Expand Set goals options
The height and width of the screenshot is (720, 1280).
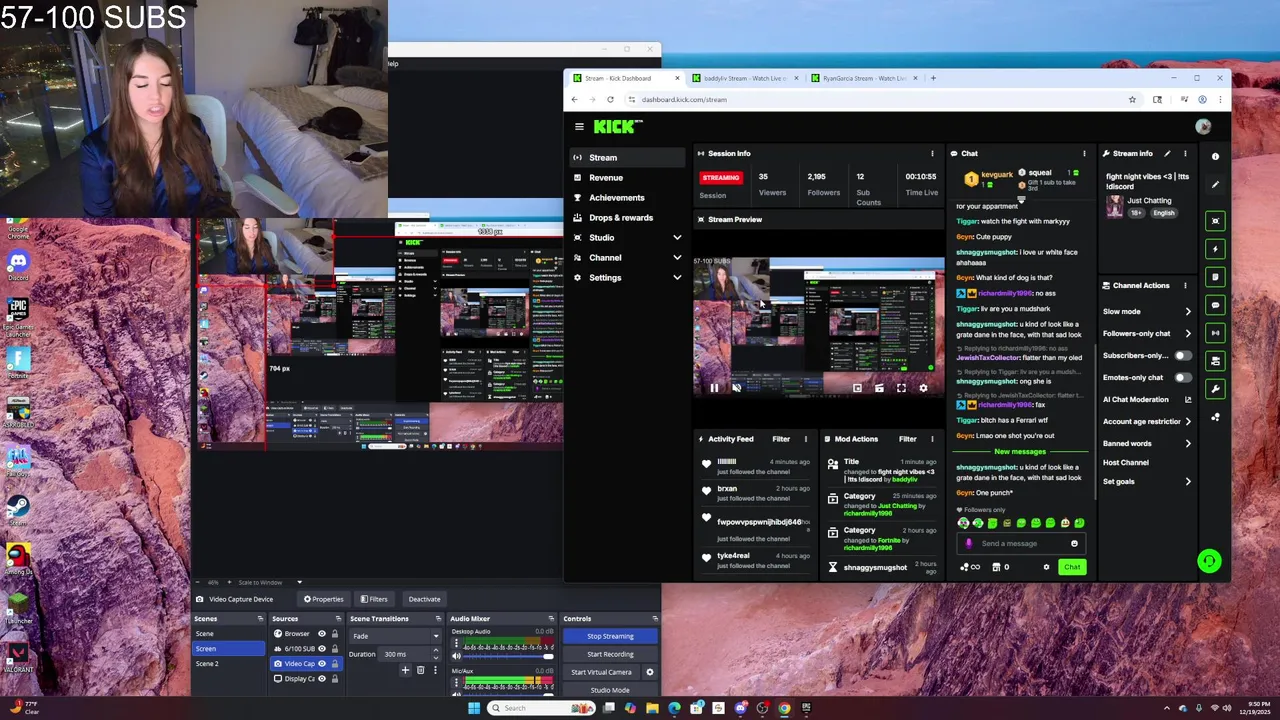[1187, 481]
